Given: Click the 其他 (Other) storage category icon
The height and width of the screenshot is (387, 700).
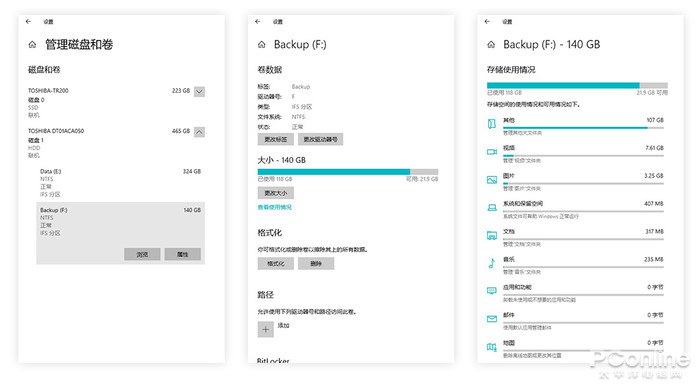Looking at the screenshot, I should (x=492, y=124).
